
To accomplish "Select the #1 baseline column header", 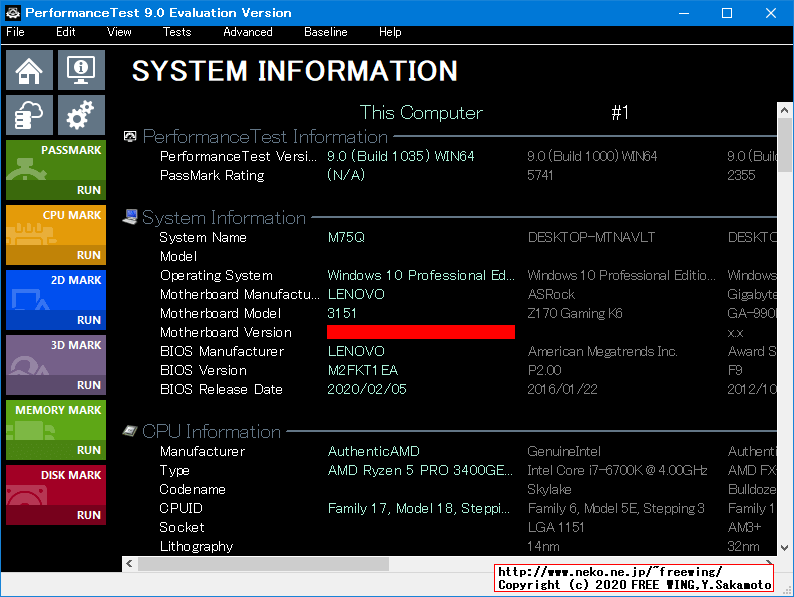I will 620,112.
